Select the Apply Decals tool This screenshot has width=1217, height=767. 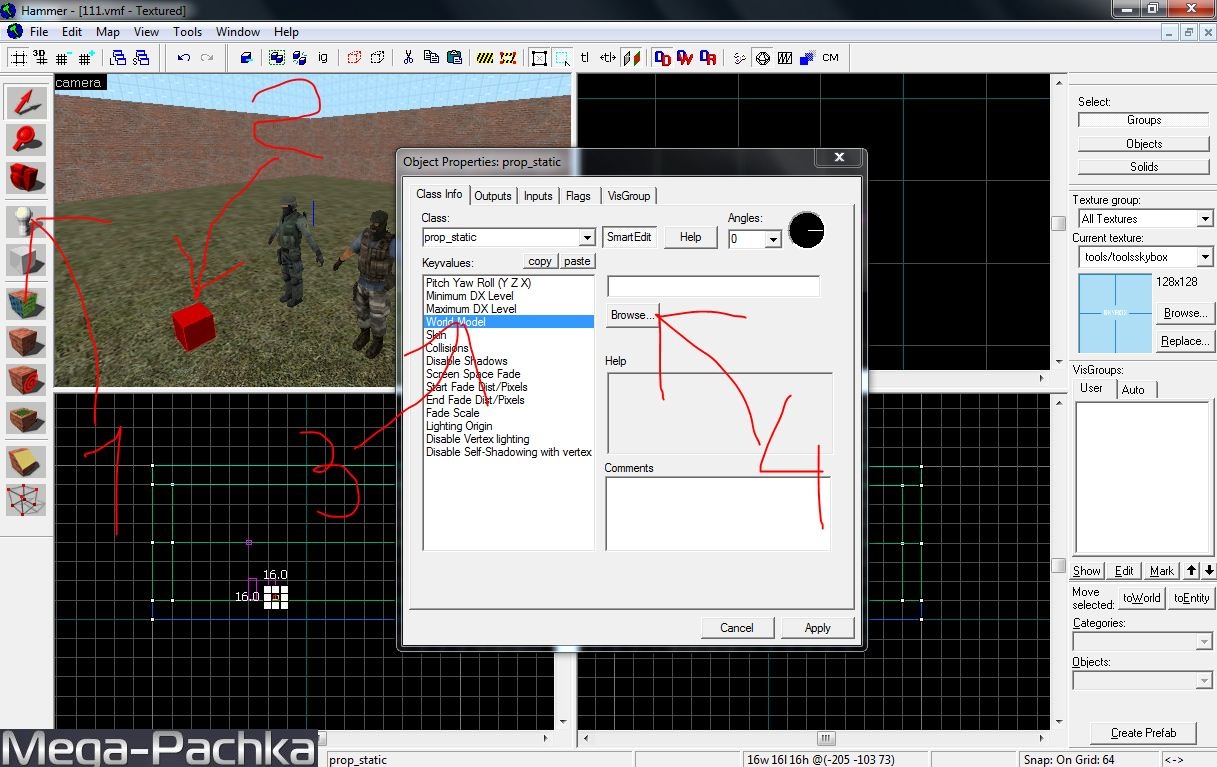tap(27, 379)
